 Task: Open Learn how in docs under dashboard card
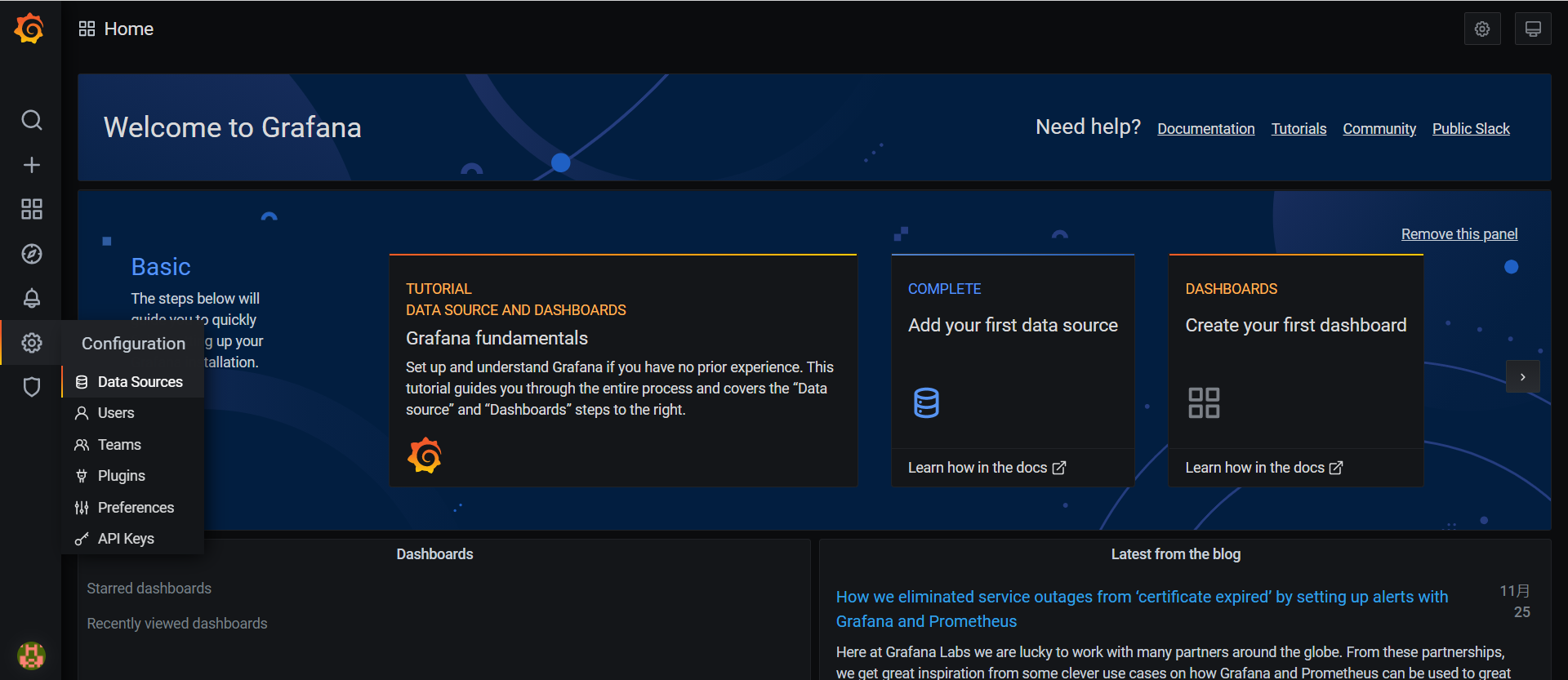[x=1264, y=468]
